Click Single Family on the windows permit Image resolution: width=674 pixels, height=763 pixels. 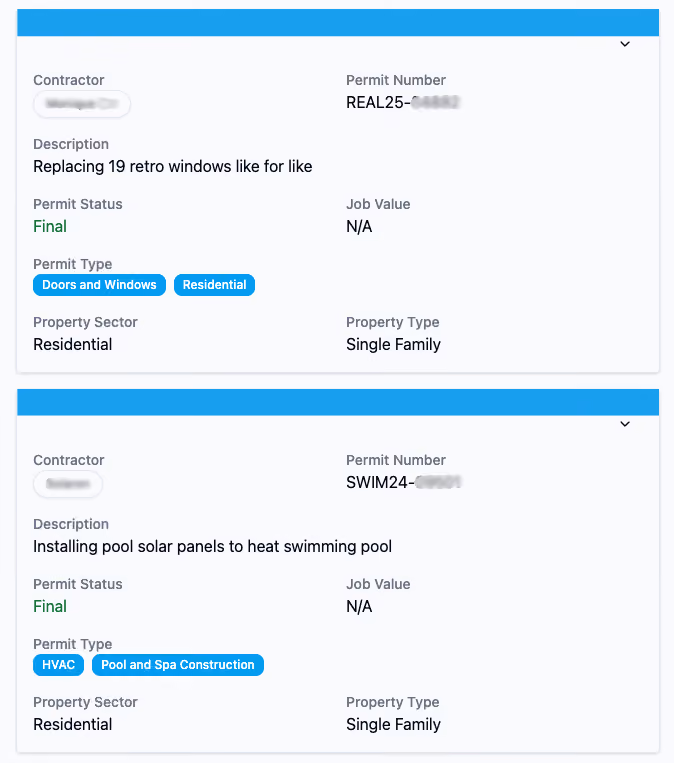pos(393,345)
